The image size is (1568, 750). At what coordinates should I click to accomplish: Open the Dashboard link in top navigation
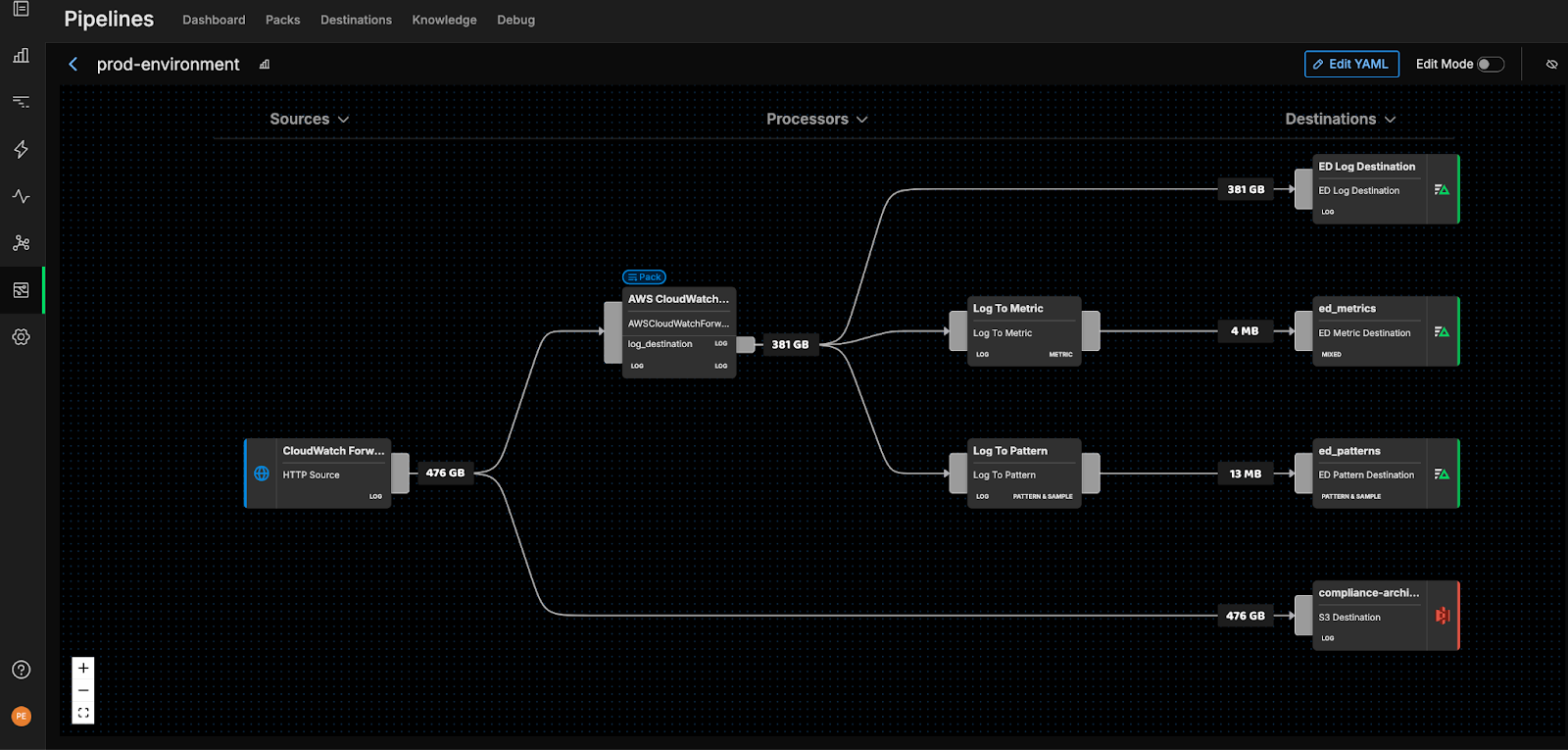tap(214, 20)
